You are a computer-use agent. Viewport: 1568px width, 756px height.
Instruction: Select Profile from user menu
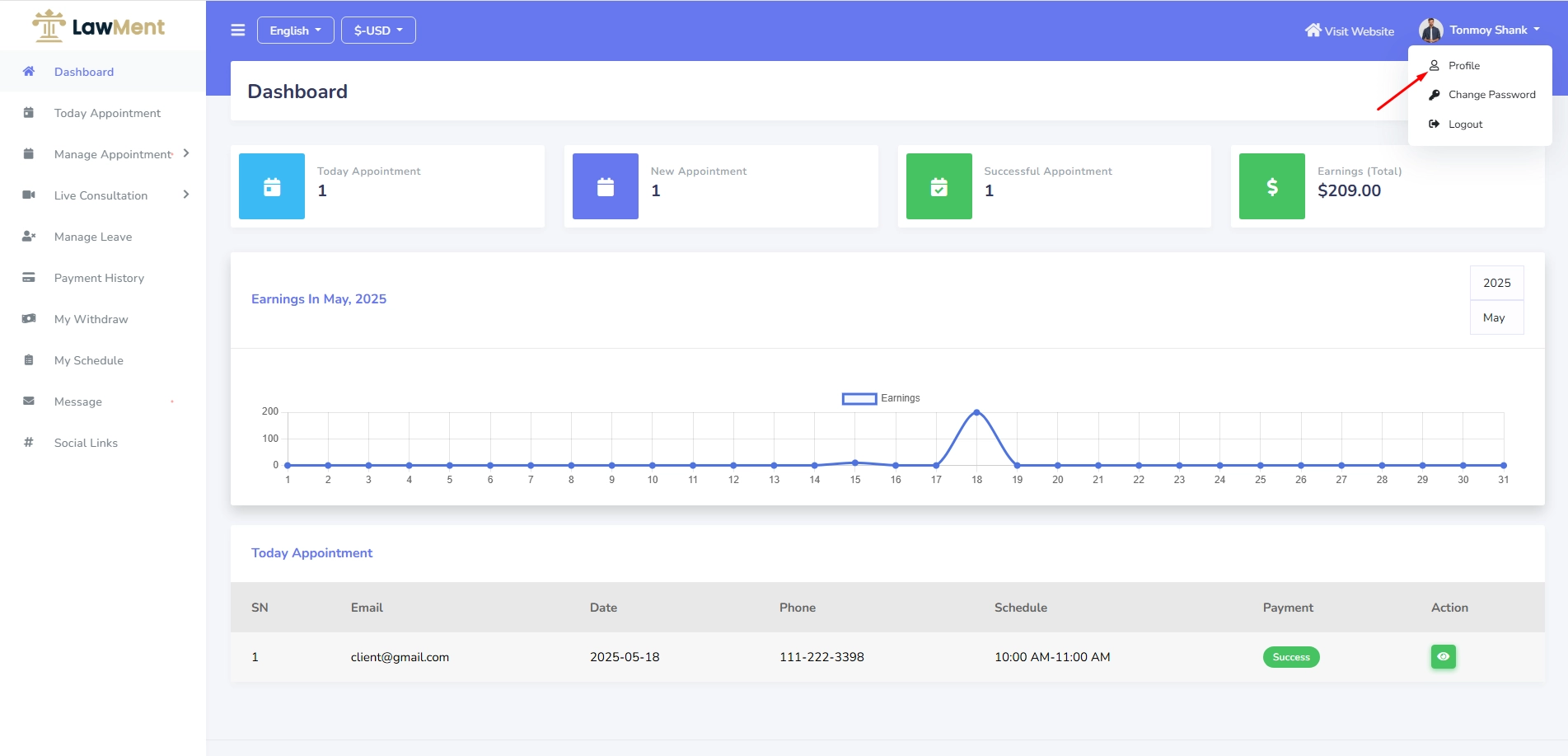pyautogui.click(x=1480, y=66)
